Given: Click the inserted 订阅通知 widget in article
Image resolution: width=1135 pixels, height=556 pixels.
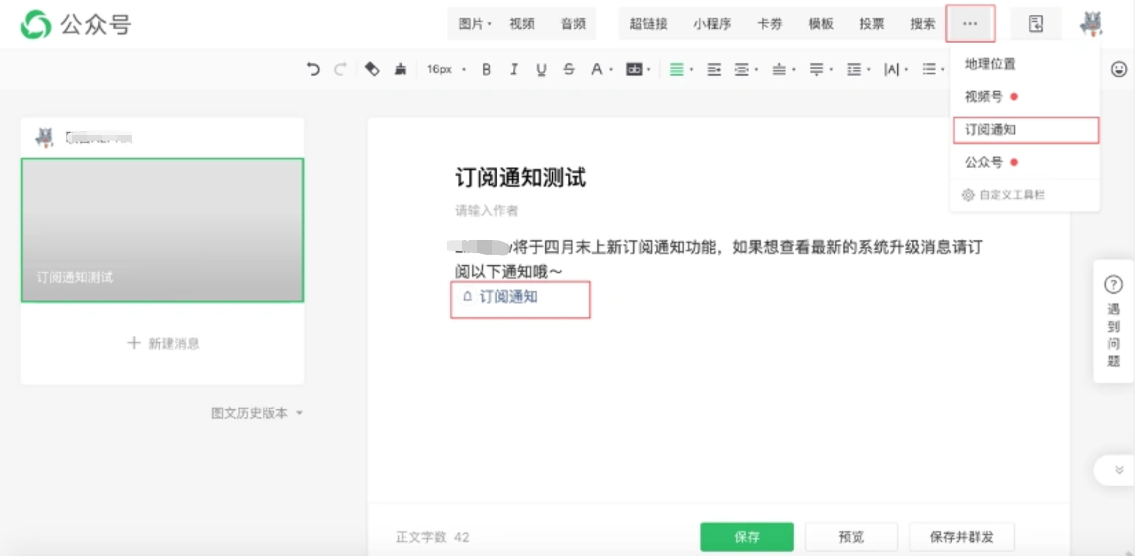Looking at the screenshot, I should (501, 296).
